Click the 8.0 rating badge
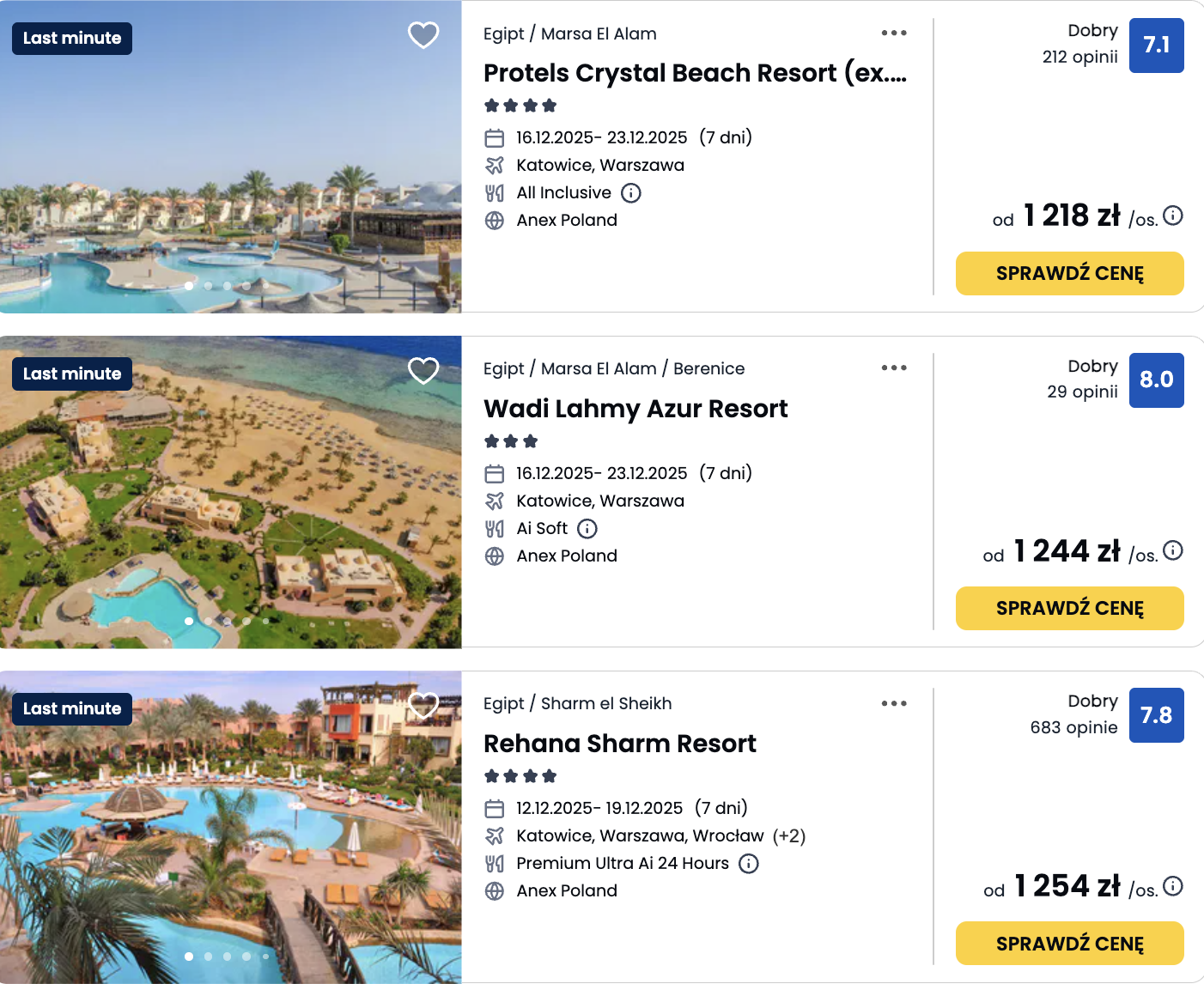Viewport: 1204px width, 984px height. pyautogui.click(x=1156, y=380)
